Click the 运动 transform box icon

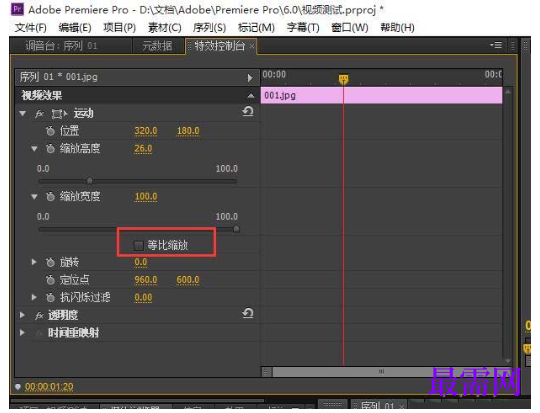pos(59,114)
